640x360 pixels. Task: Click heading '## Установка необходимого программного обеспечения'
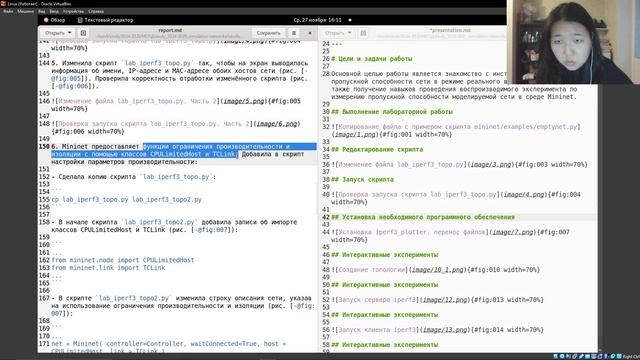click(423, 217)
